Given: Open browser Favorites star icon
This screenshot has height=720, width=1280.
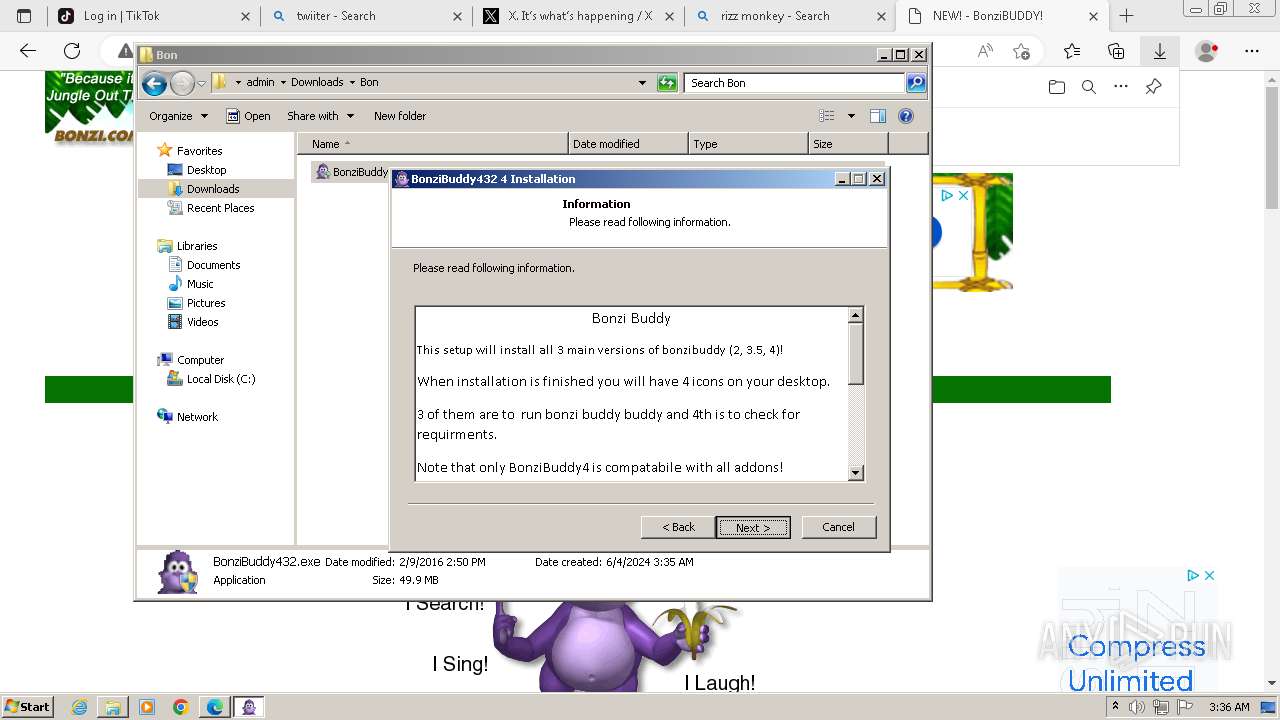Looking at the screenshot, I should [1072, 51].
